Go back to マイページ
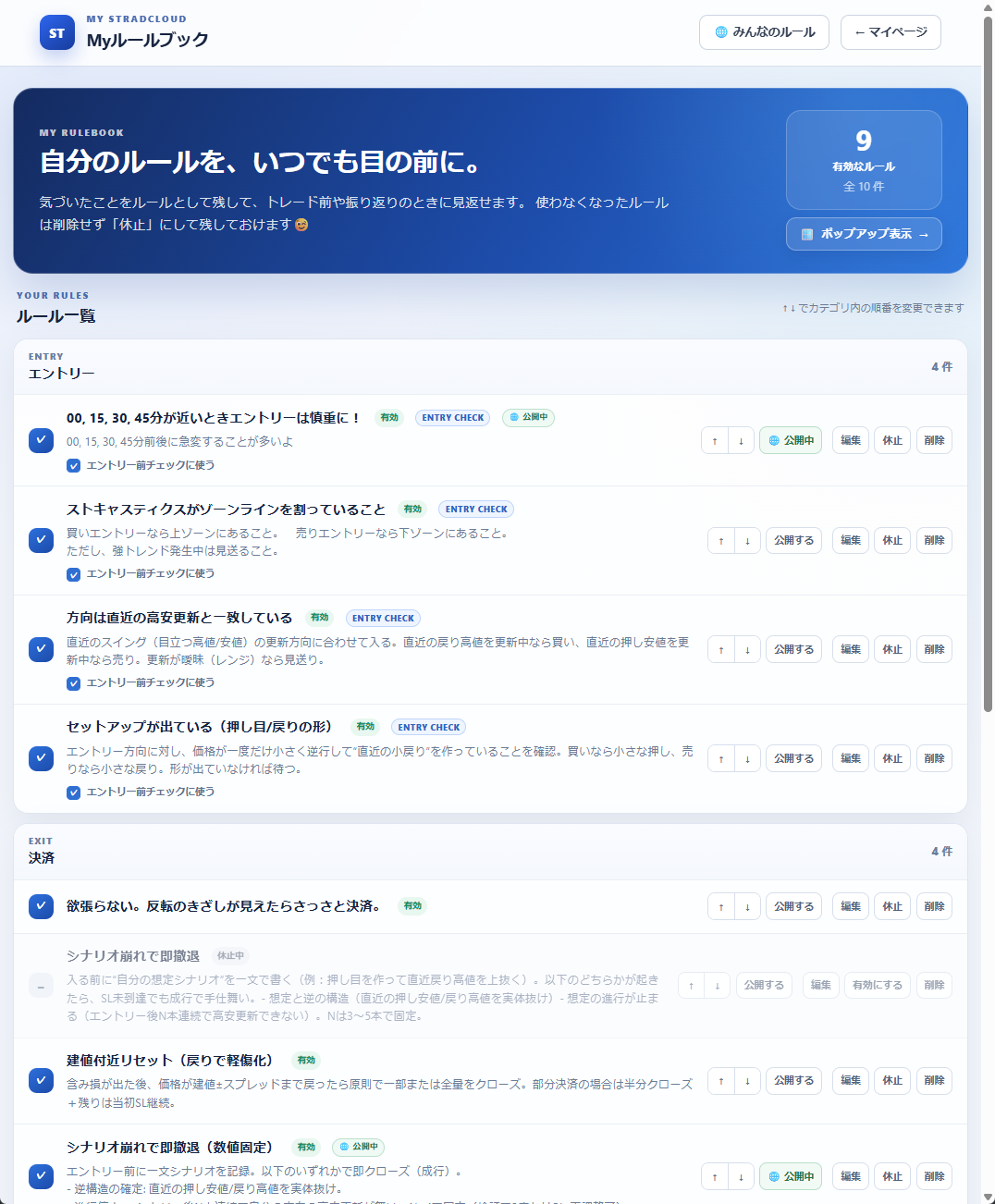 891,32
